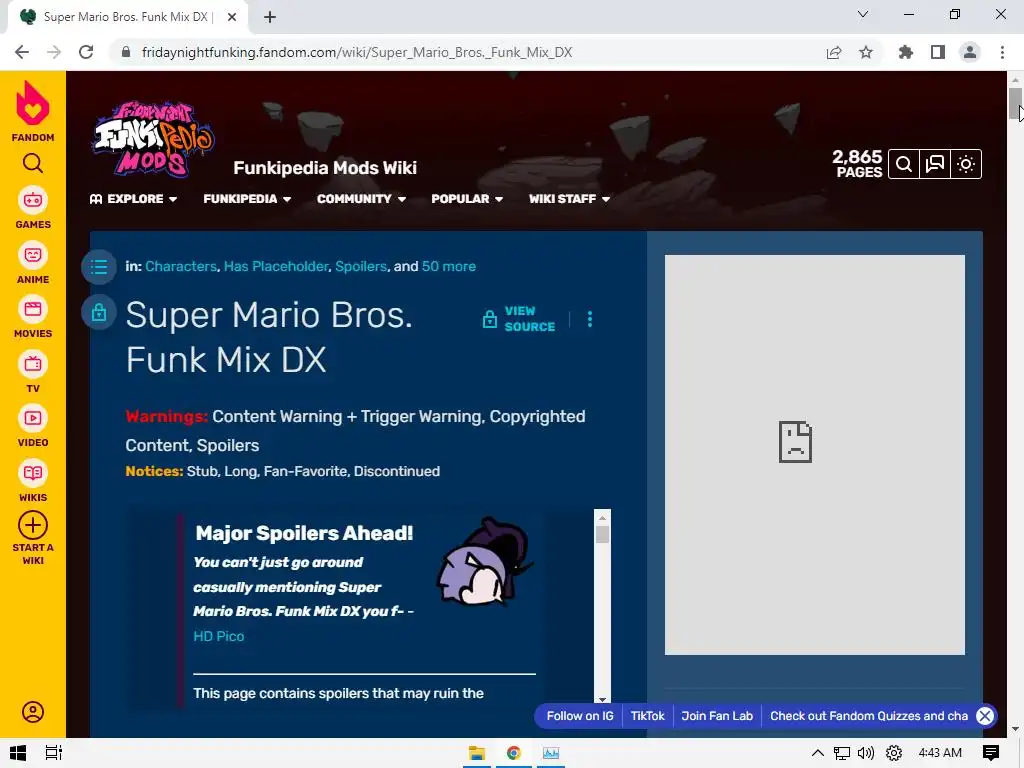Expand the Wiki Staff menu
The width and height of the screenshot is (1024, 768).
569,199
